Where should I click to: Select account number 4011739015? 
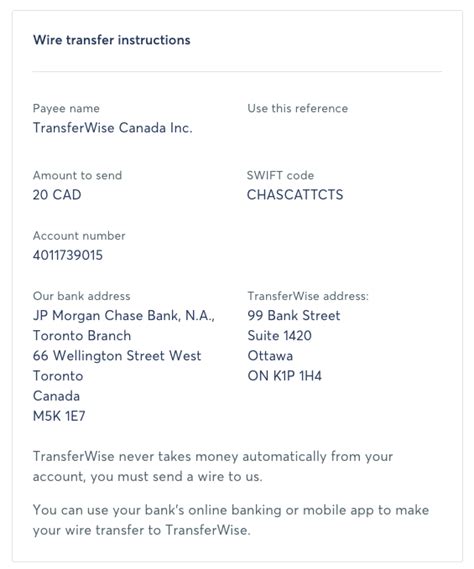(x=68, y=255)
